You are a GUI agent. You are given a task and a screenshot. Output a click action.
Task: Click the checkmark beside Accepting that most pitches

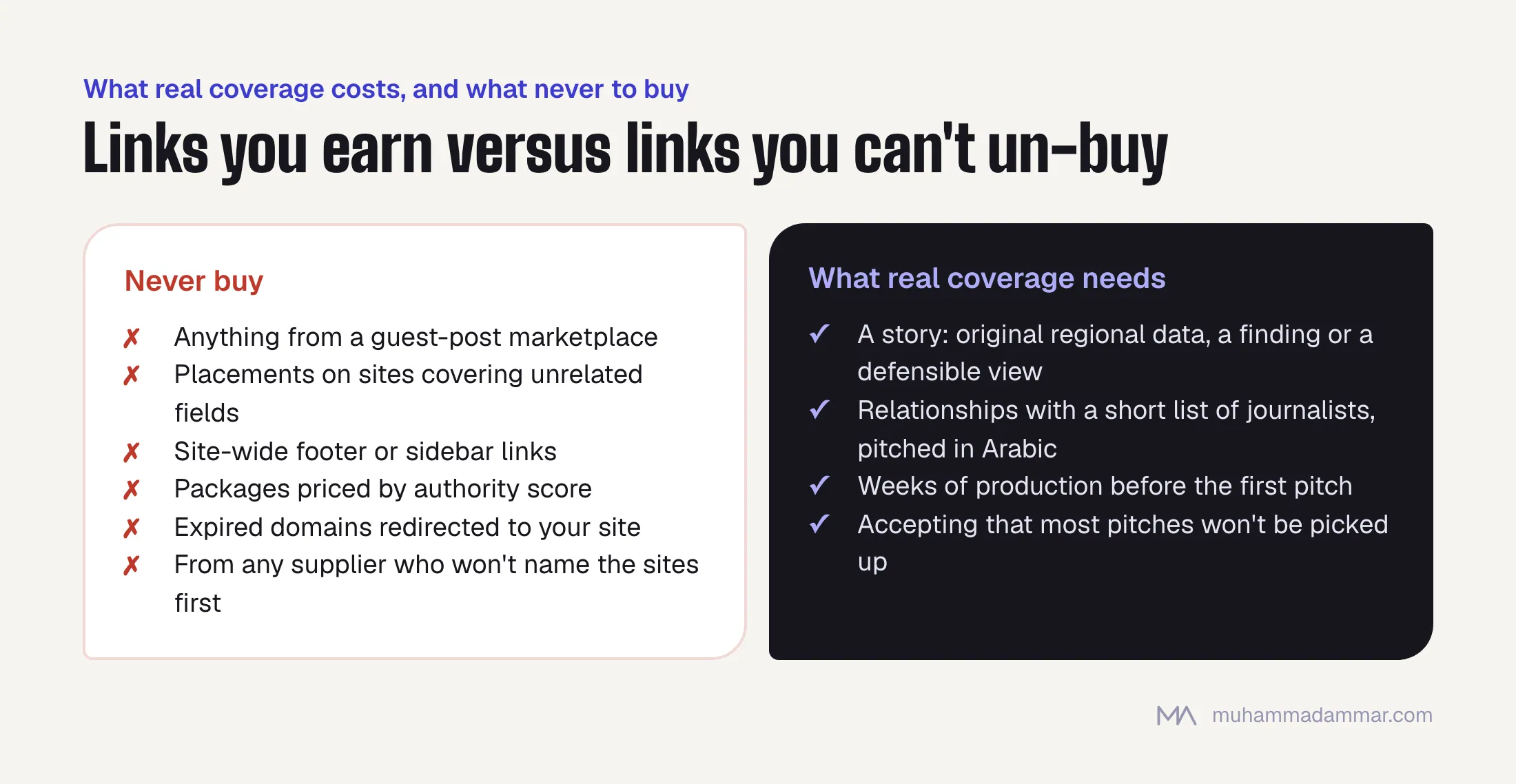pyautogui.click(x=819, y=524)
